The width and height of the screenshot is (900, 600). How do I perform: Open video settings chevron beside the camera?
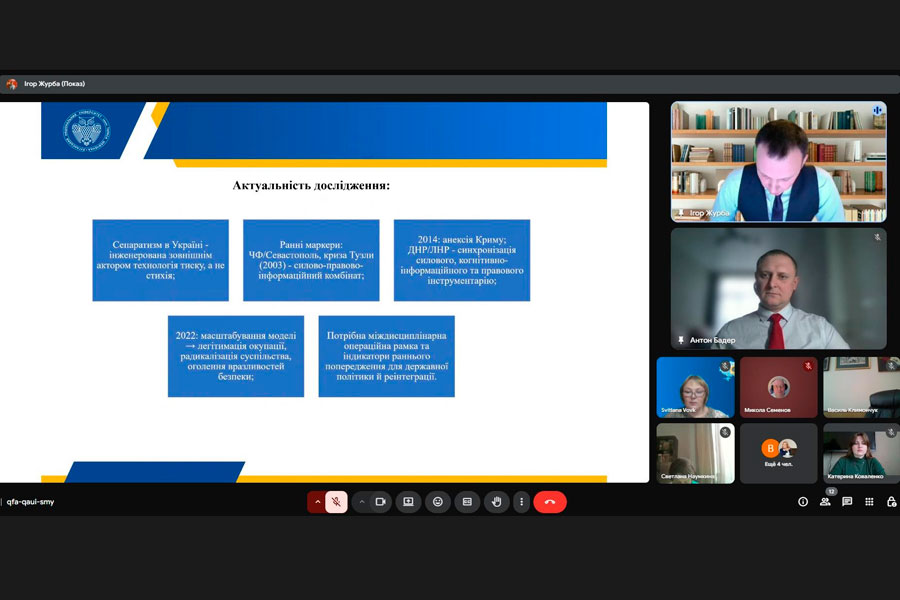coord(362,502)
